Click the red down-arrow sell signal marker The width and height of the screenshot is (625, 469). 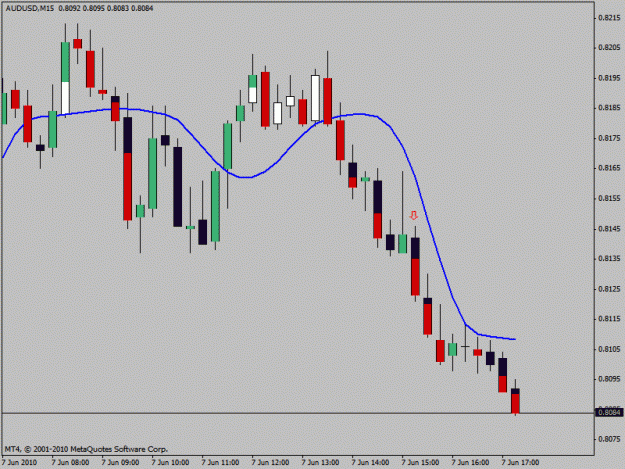(x=414, y=216)
